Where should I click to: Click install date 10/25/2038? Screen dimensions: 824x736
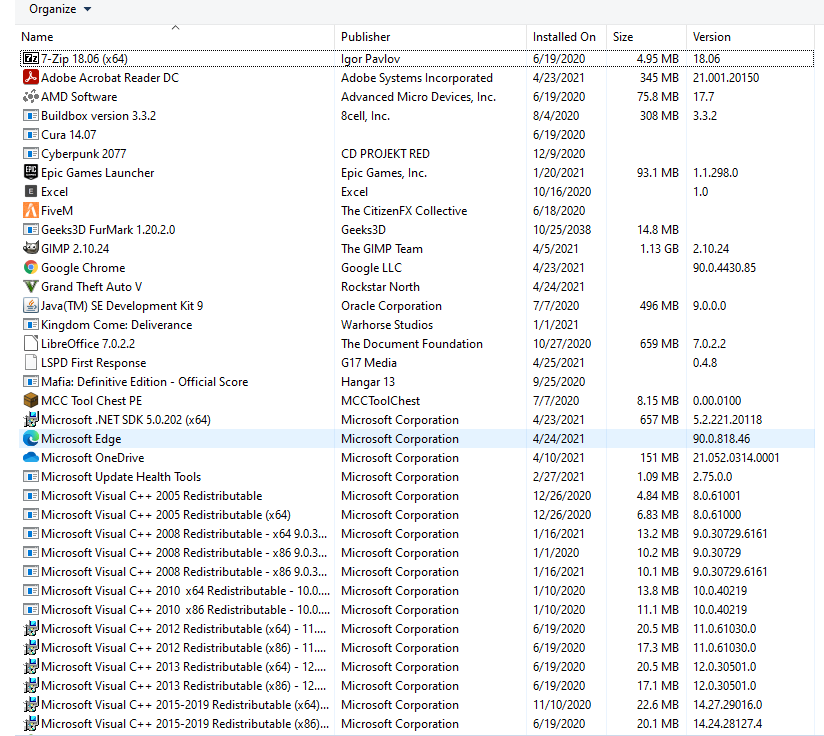(562, 230)
